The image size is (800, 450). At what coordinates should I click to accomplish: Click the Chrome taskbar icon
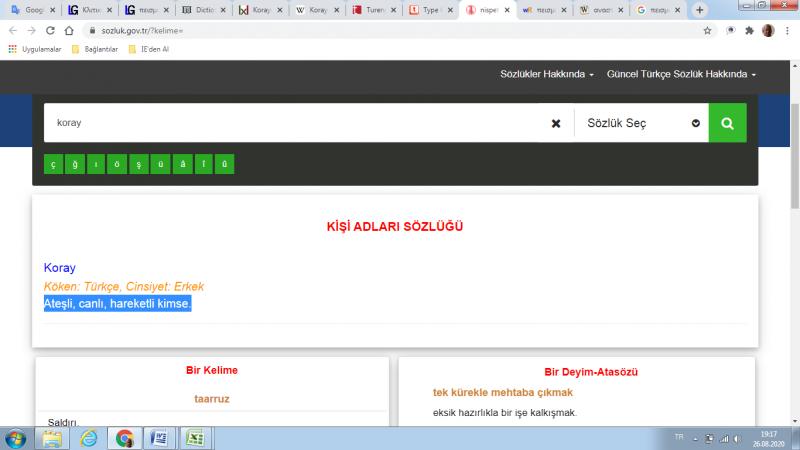click(x=124, y=439)
